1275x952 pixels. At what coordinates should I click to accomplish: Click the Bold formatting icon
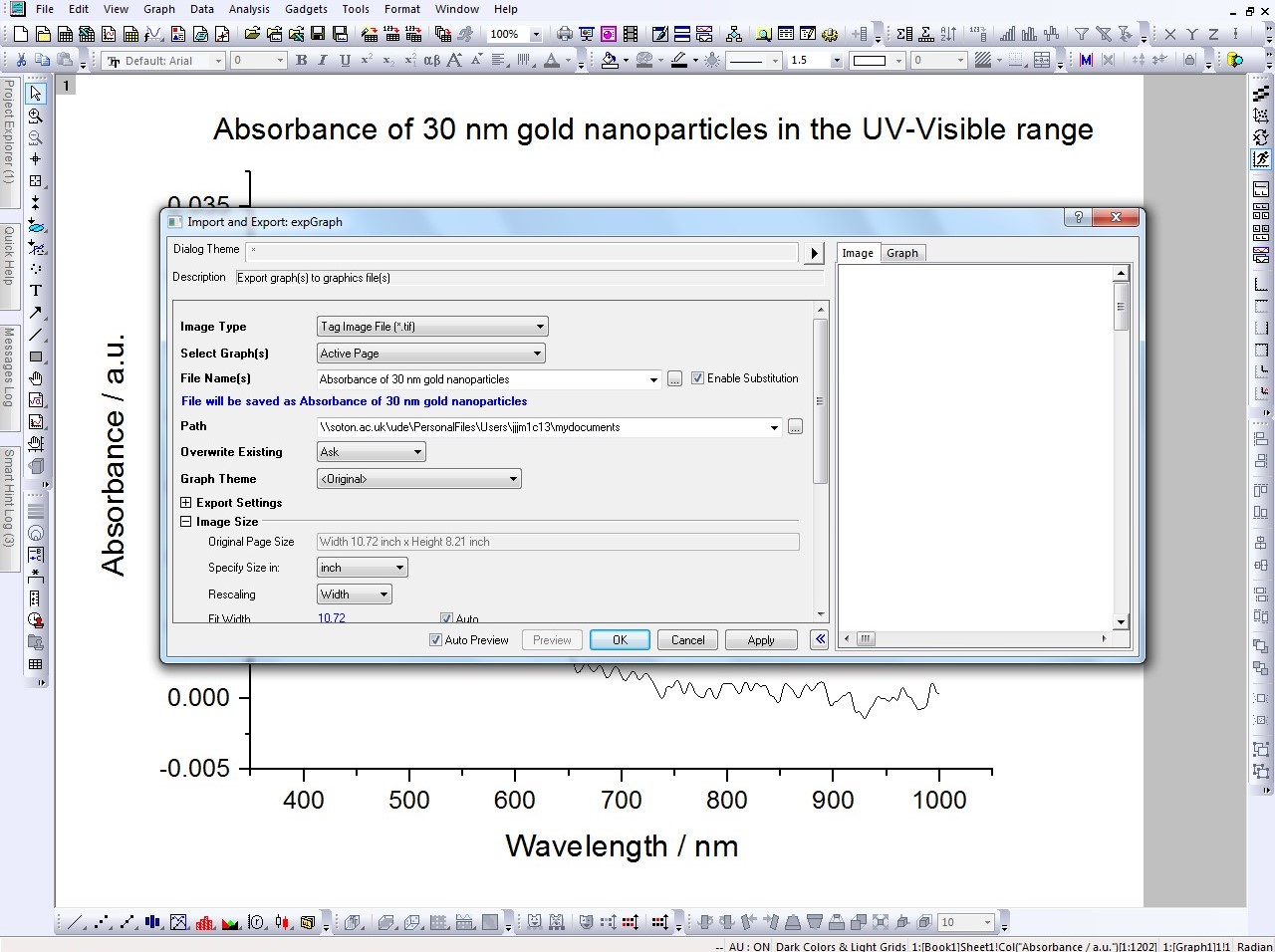pyautogui.click(x=302, y=61)
